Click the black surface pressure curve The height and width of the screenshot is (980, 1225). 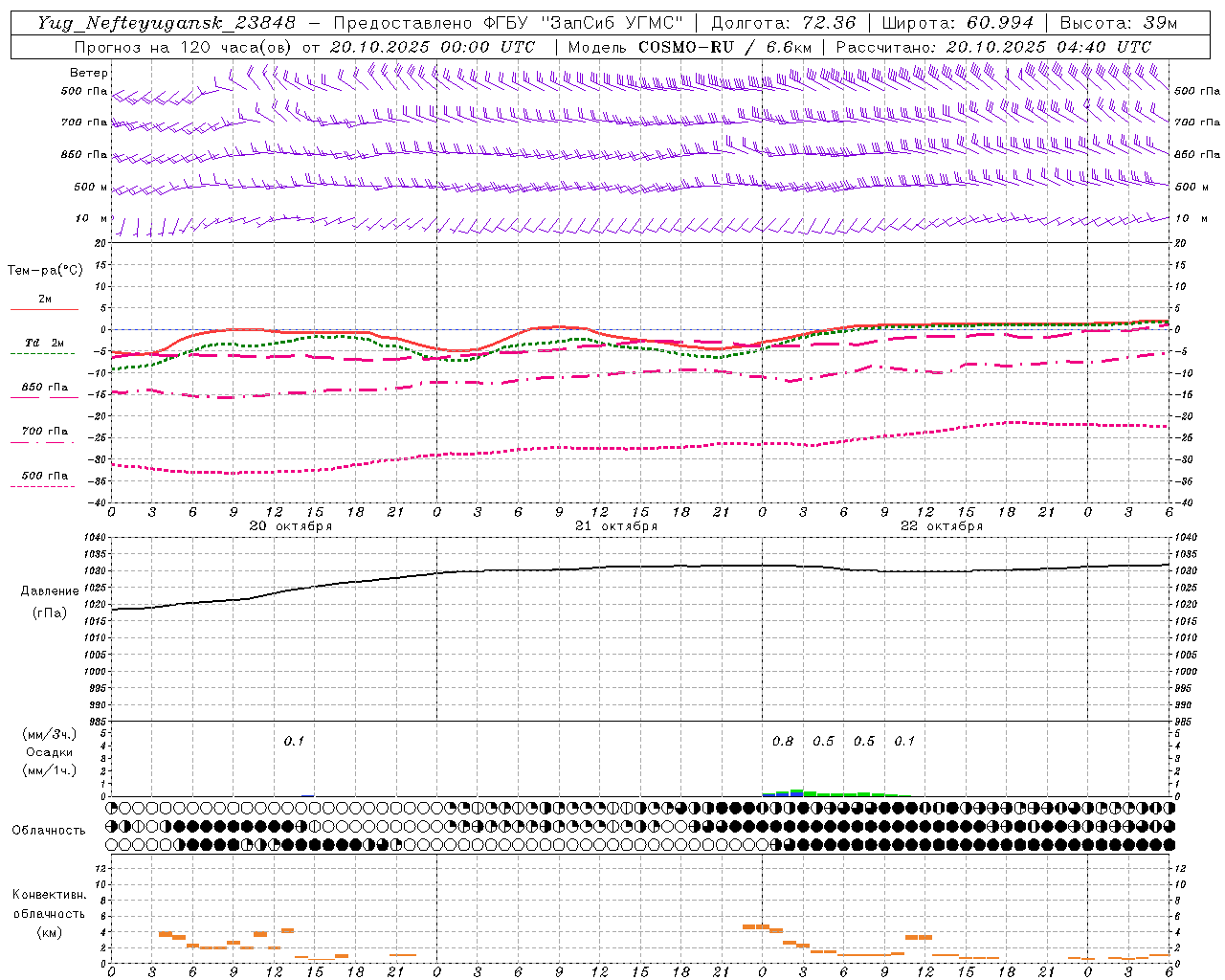(x=641, y=567)
